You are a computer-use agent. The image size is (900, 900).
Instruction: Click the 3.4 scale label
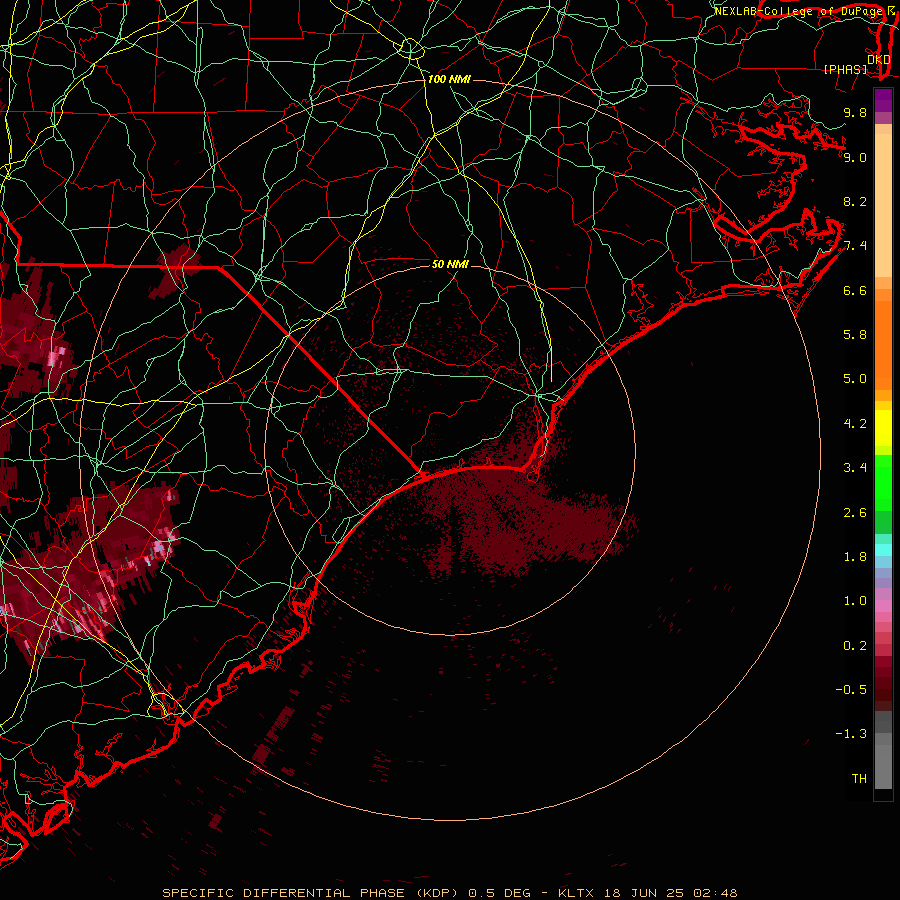(x=855, y=468)
